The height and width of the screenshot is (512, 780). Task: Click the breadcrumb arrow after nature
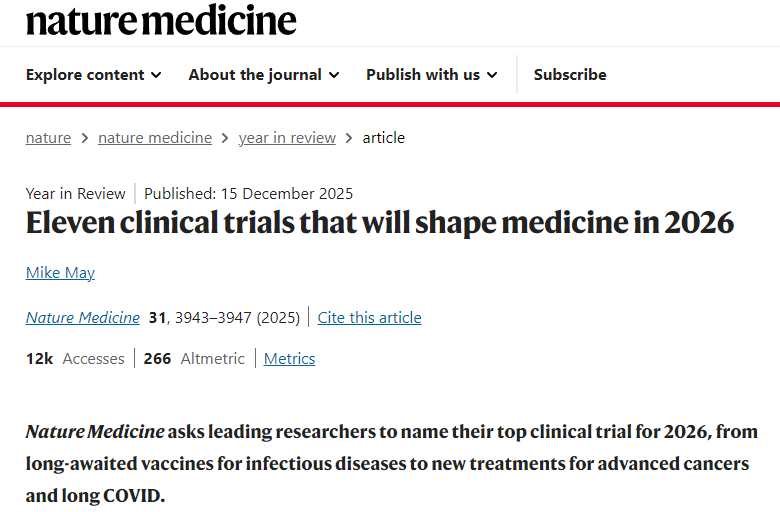pos(85,138)
